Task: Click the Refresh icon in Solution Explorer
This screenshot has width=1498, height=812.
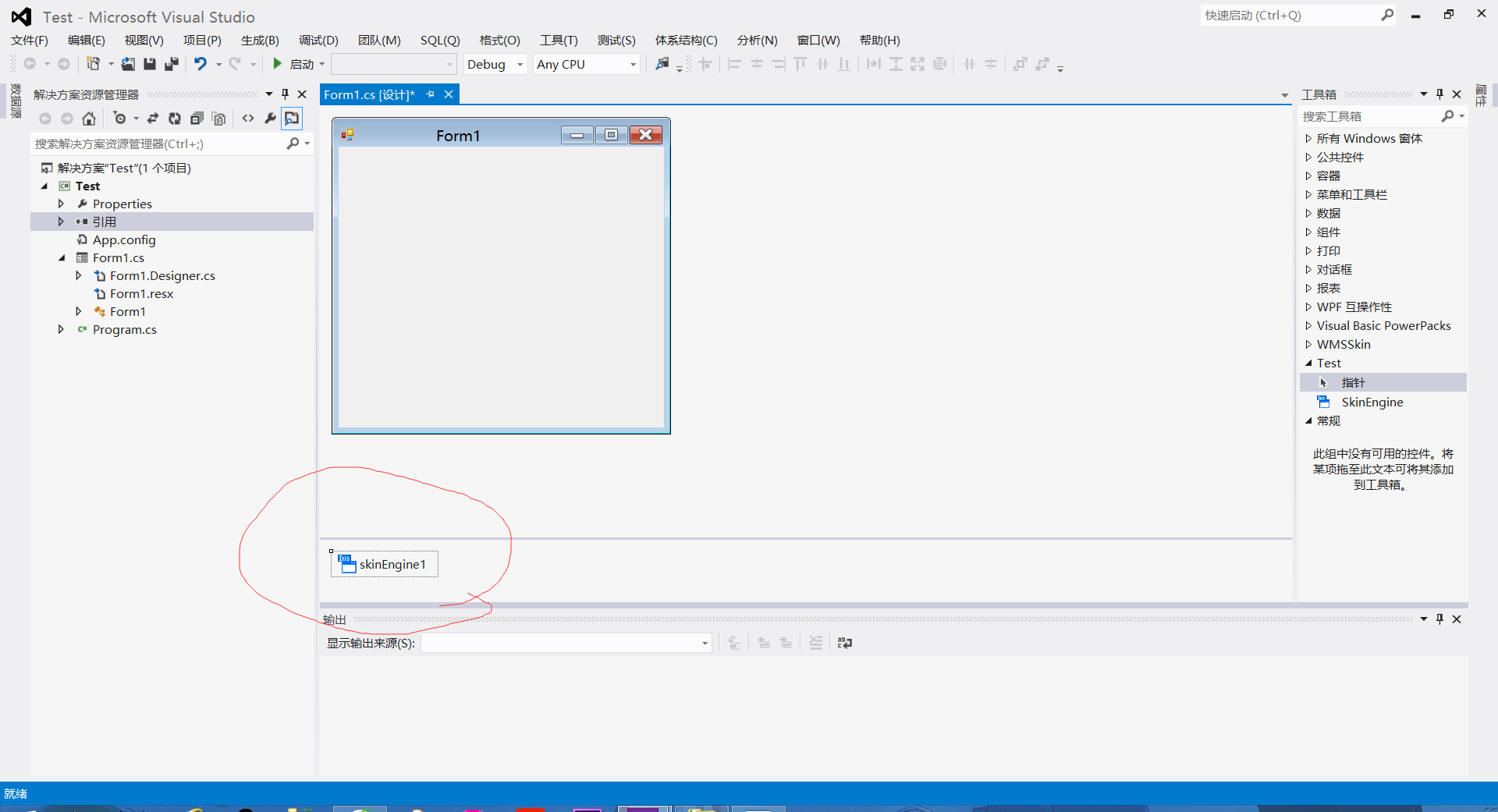Action: tap(175, 119)
